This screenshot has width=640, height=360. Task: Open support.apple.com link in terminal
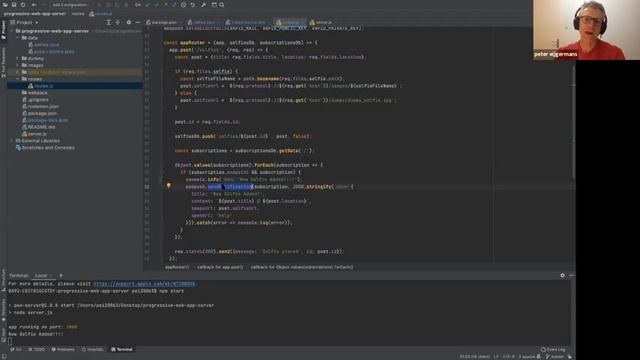145,284
